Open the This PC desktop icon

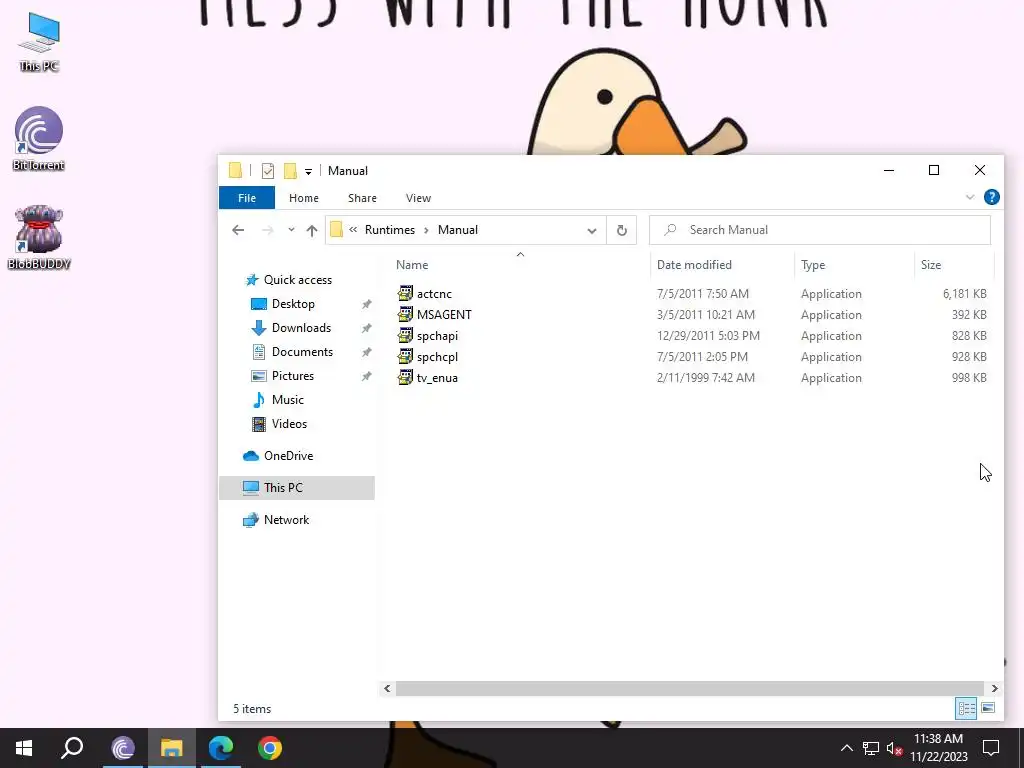click(x=39, y=42)
